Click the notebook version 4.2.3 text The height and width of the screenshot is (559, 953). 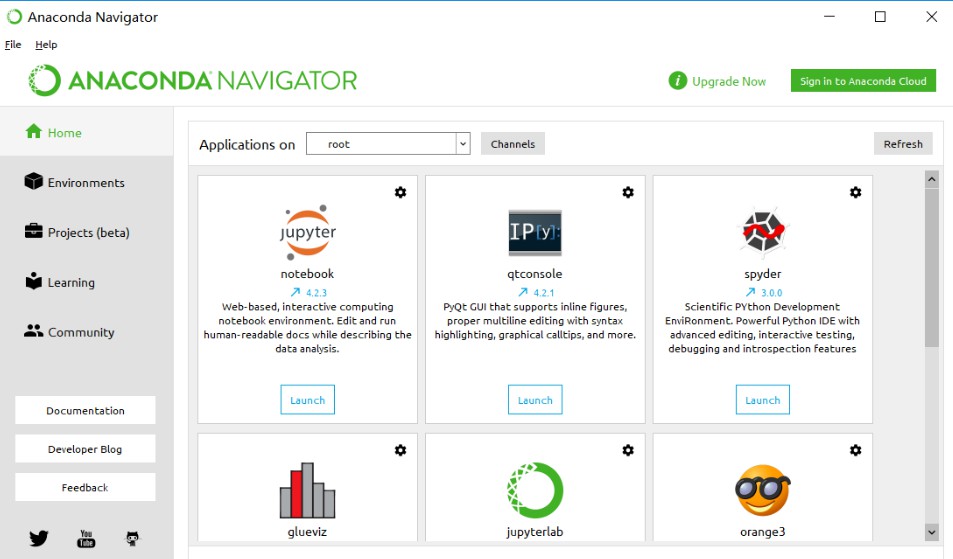tap(317, 293)
